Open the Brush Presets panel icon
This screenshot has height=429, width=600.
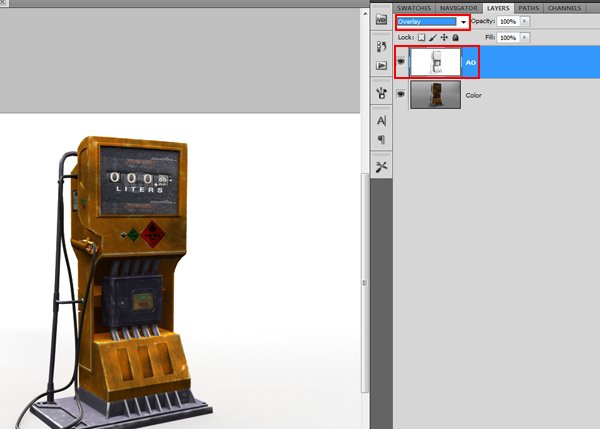[381, 93]
